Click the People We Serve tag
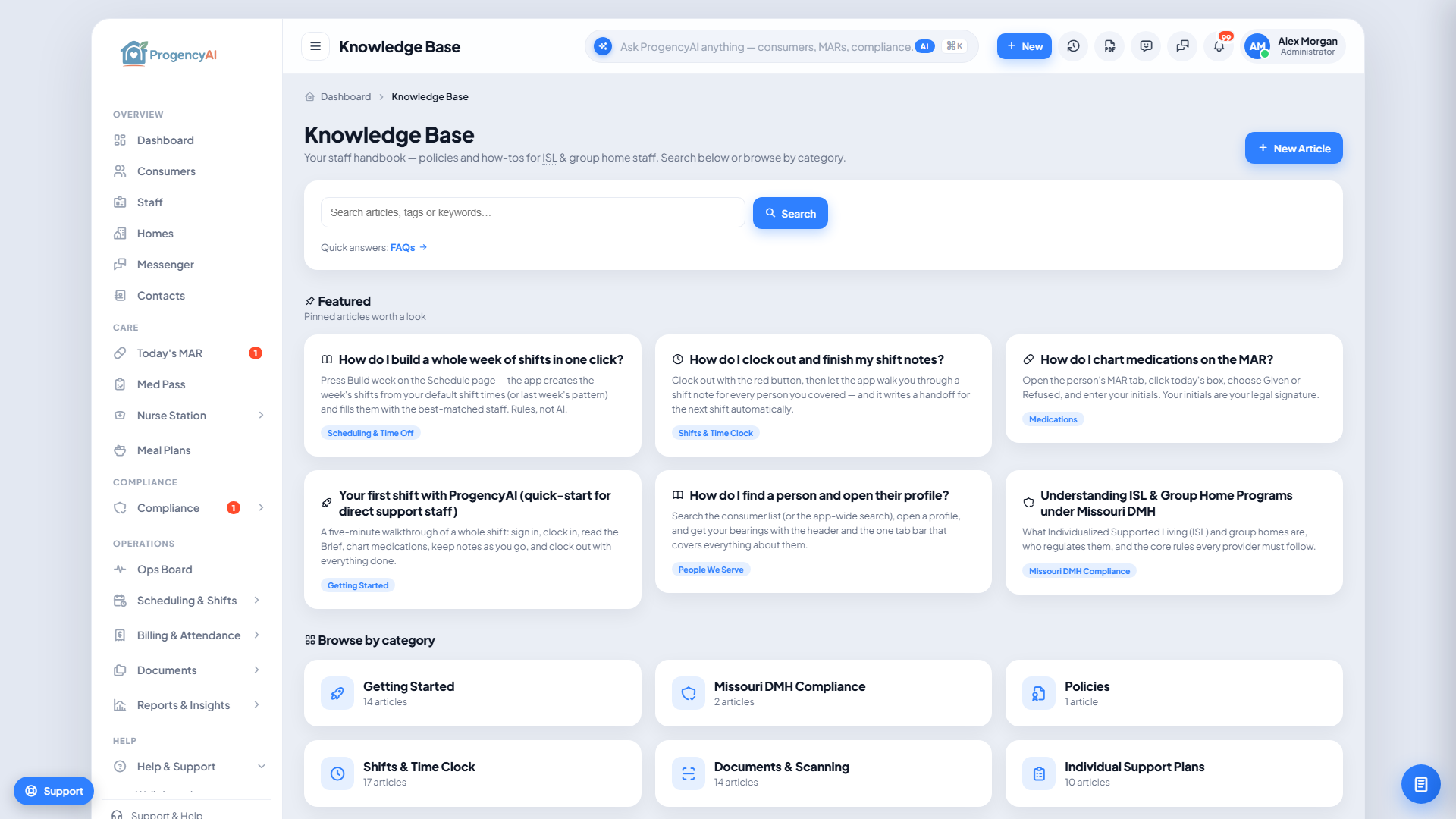The image size is (1456, 819). click(x=711, y=570)
